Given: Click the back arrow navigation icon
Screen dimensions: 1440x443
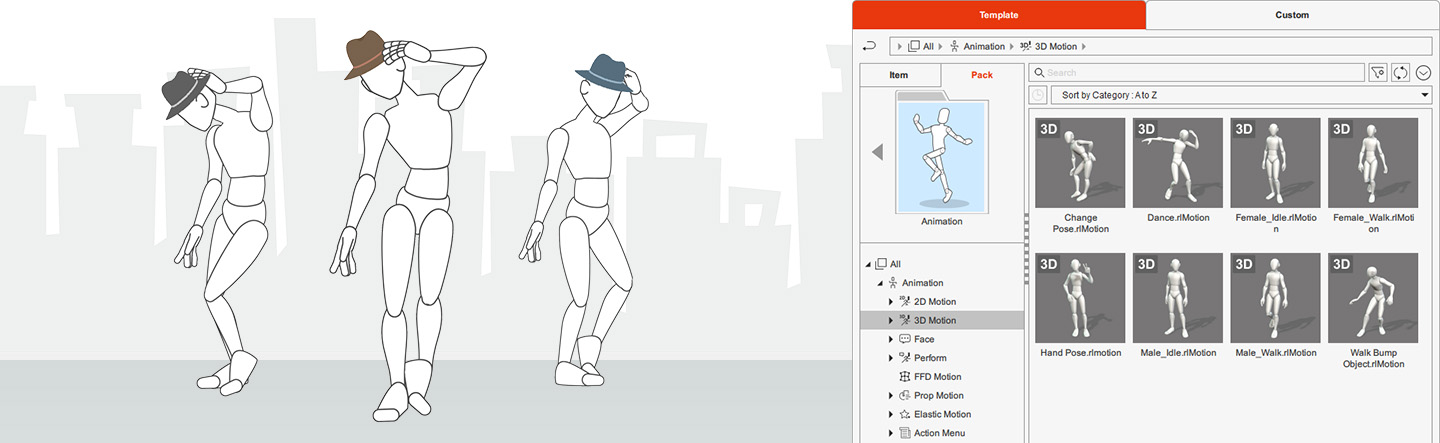Looking at the screenshot, I should 869,46.
